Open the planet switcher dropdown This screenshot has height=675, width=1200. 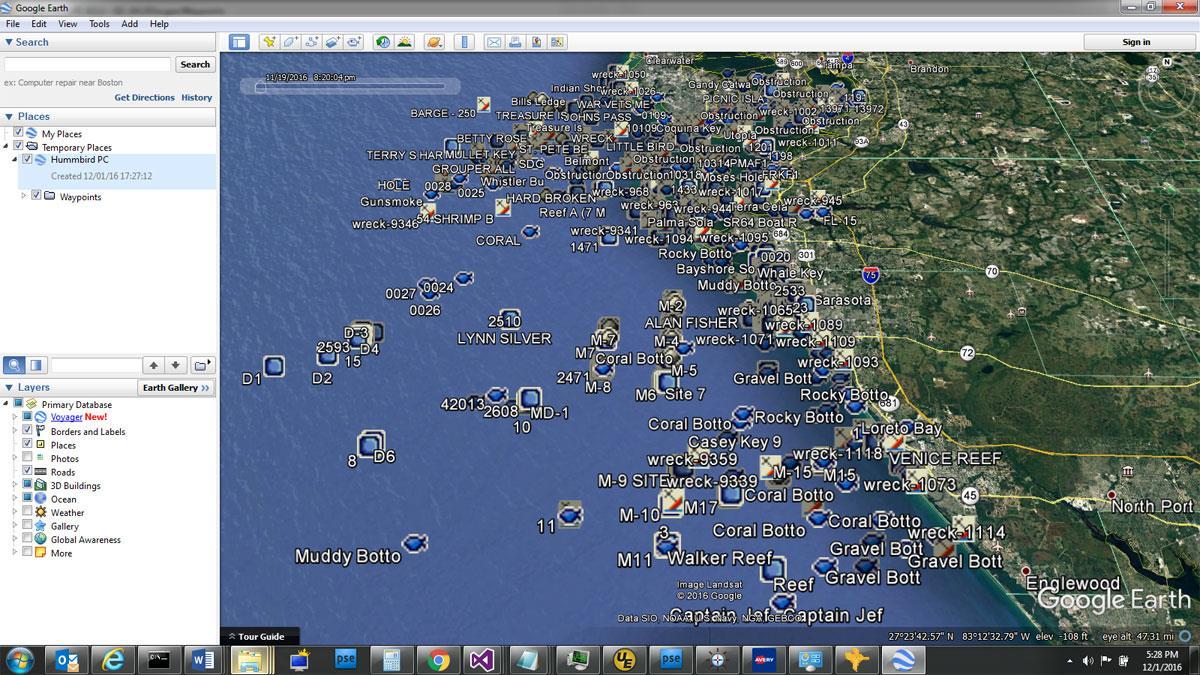pyautogui.click(x=434, y=42)
